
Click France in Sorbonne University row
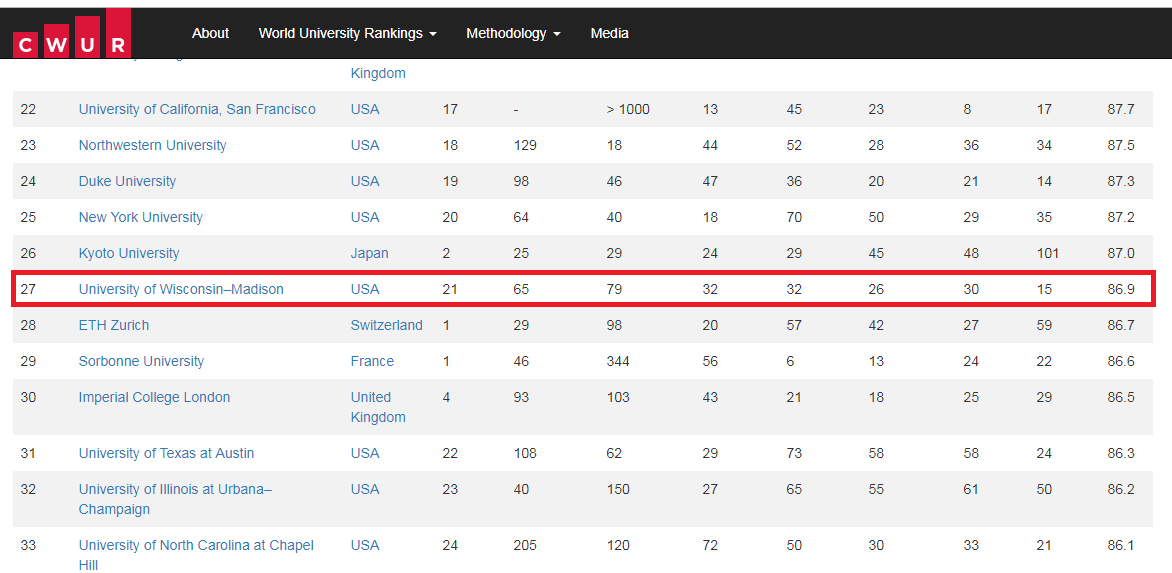click(x=372, y=361)
